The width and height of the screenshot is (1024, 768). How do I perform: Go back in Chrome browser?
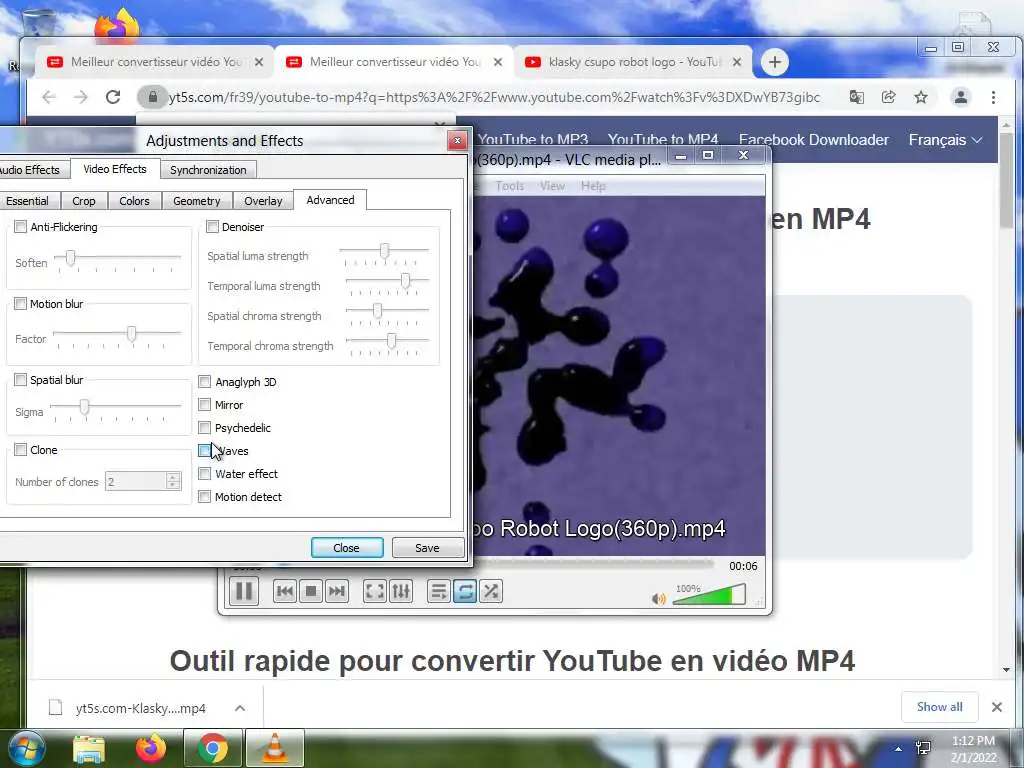(49, 97)
